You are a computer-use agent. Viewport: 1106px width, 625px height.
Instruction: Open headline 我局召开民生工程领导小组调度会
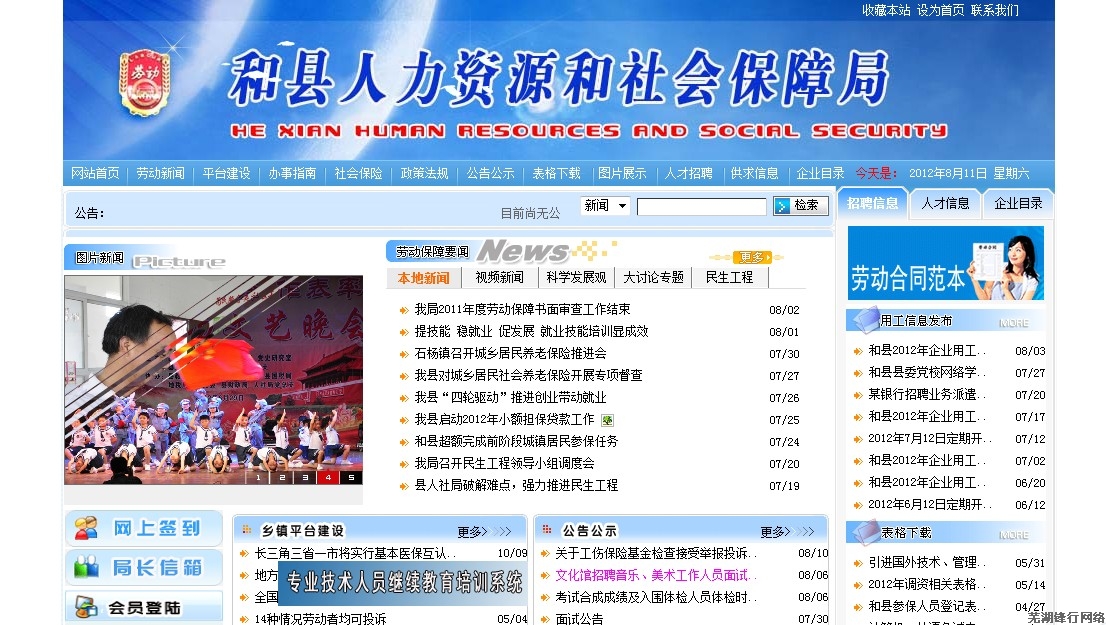click(504, 463)
